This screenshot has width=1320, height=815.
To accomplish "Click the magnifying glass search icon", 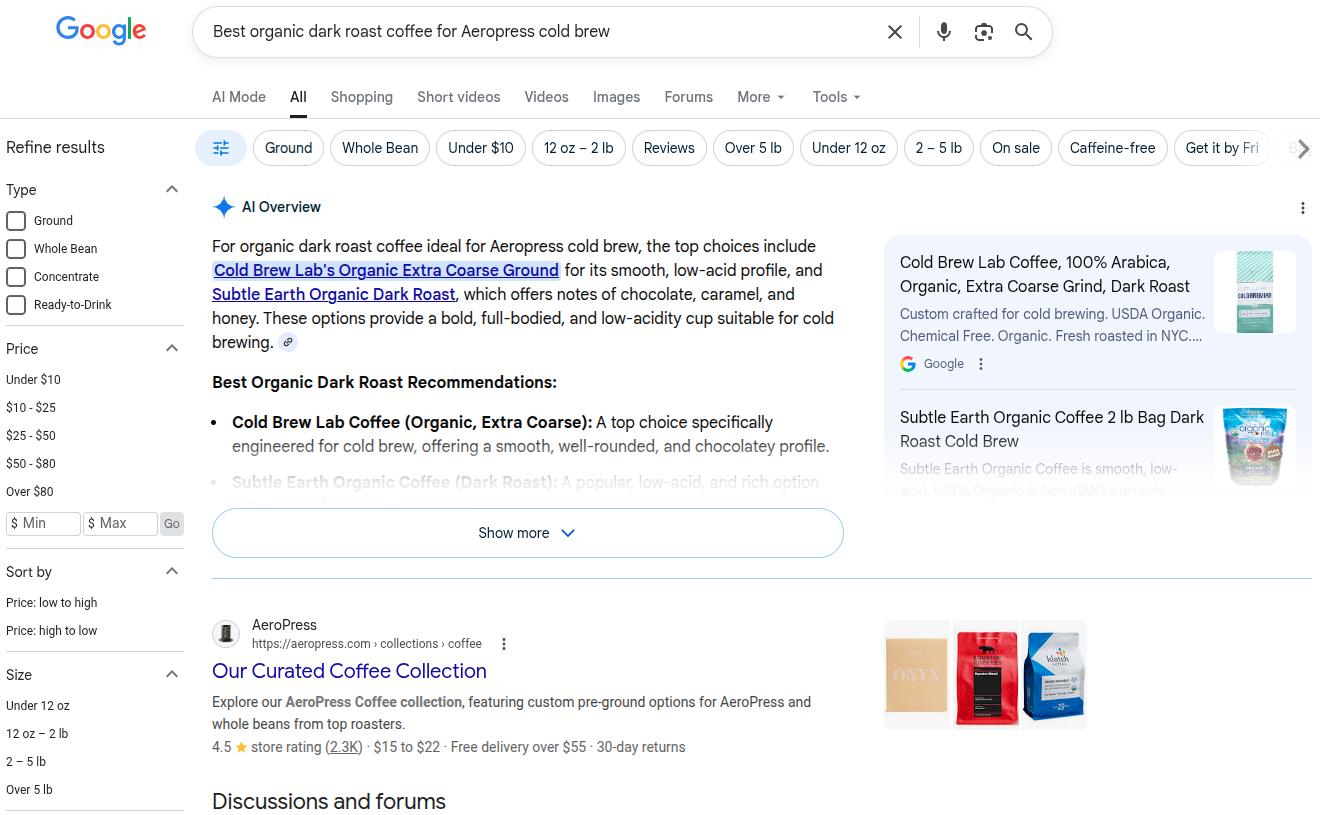I will [x=1023, y=32].
